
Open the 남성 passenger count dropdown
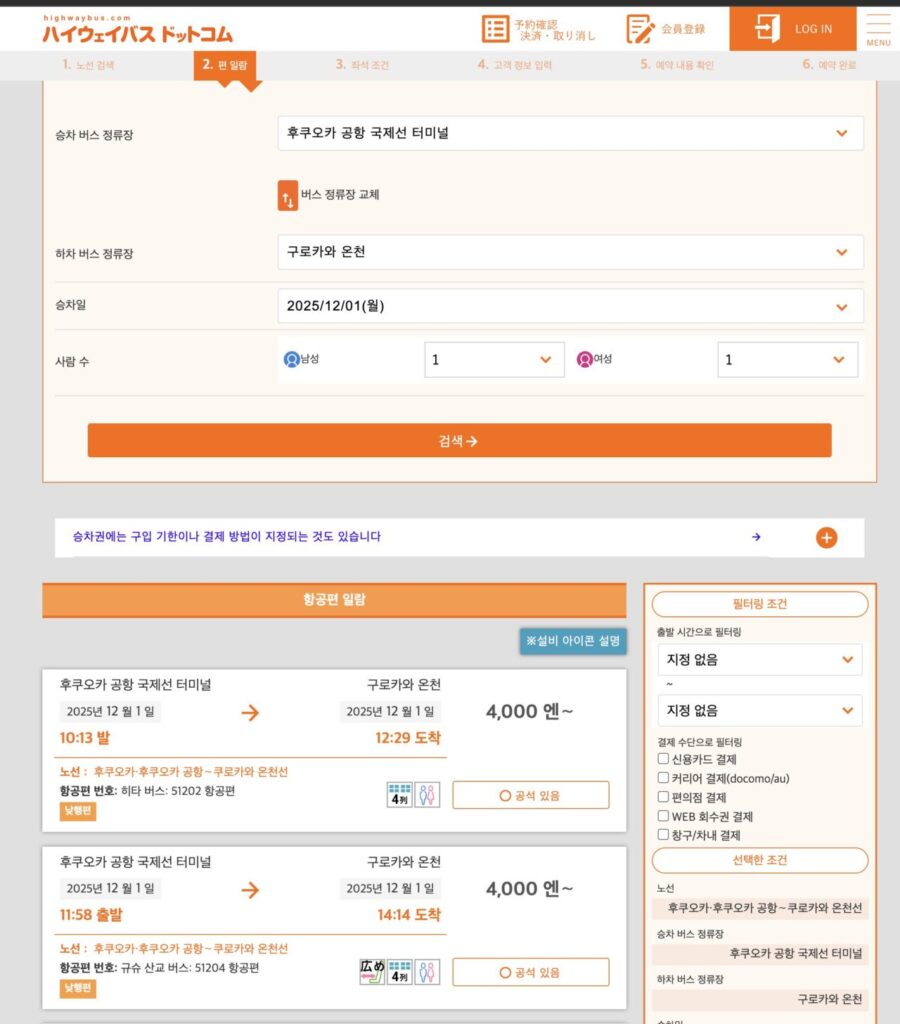click(x=495, y=359)
